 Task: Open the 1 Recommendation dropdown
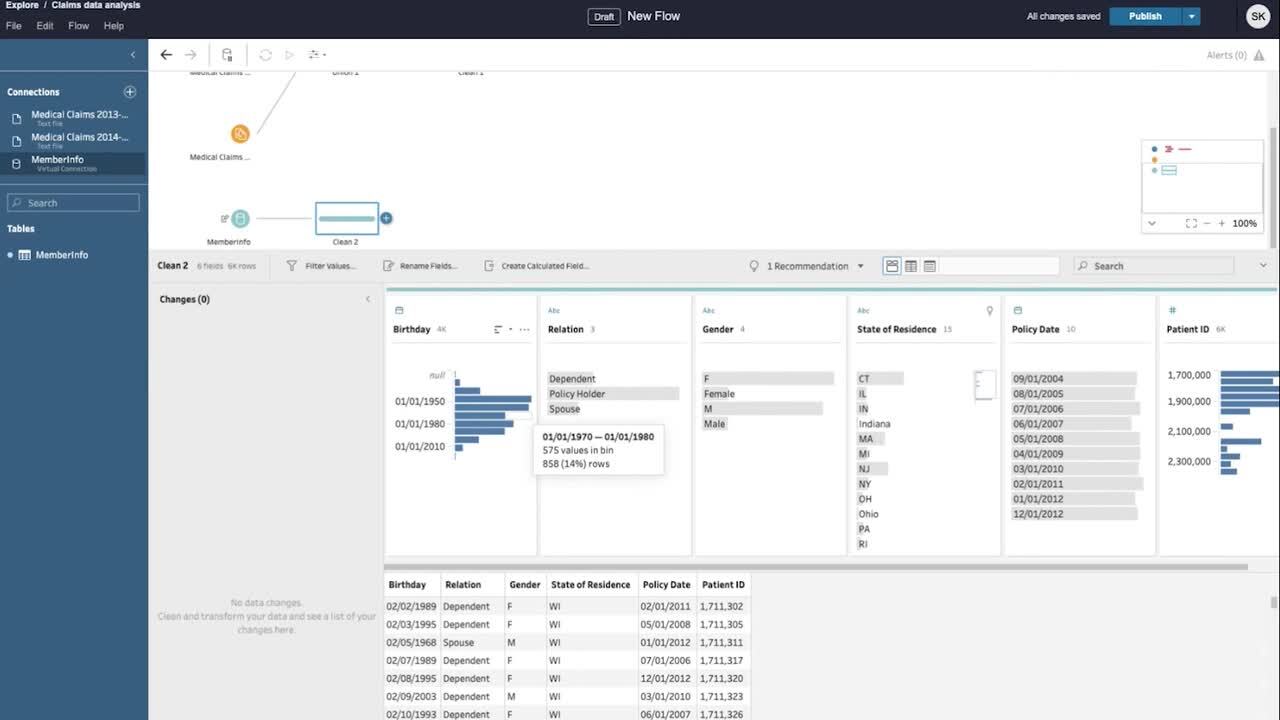point(807,266)
